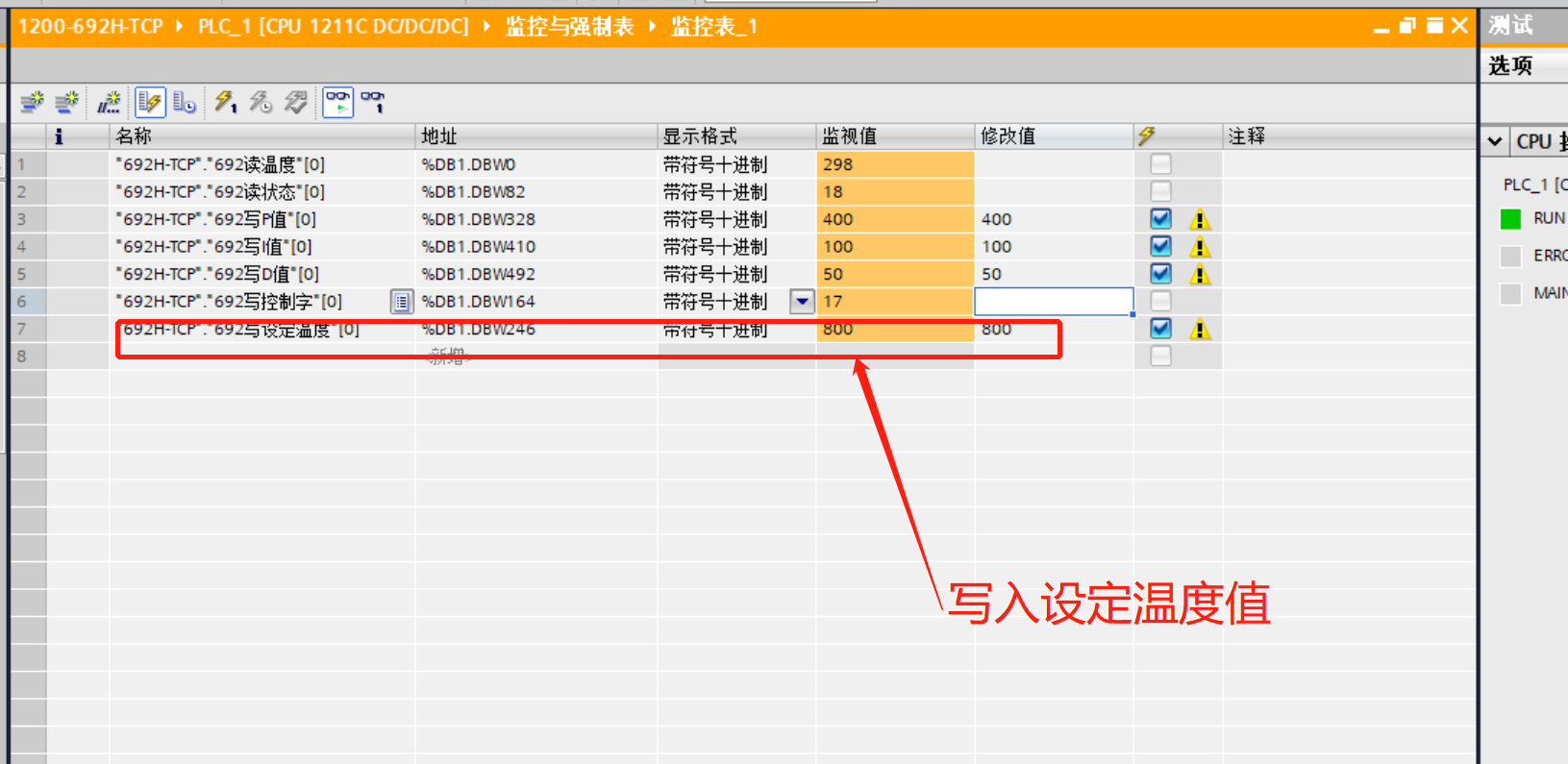Sort by the 名称 column header
This screenshot has width=1568, height=764.
click(x=262, y=136)
